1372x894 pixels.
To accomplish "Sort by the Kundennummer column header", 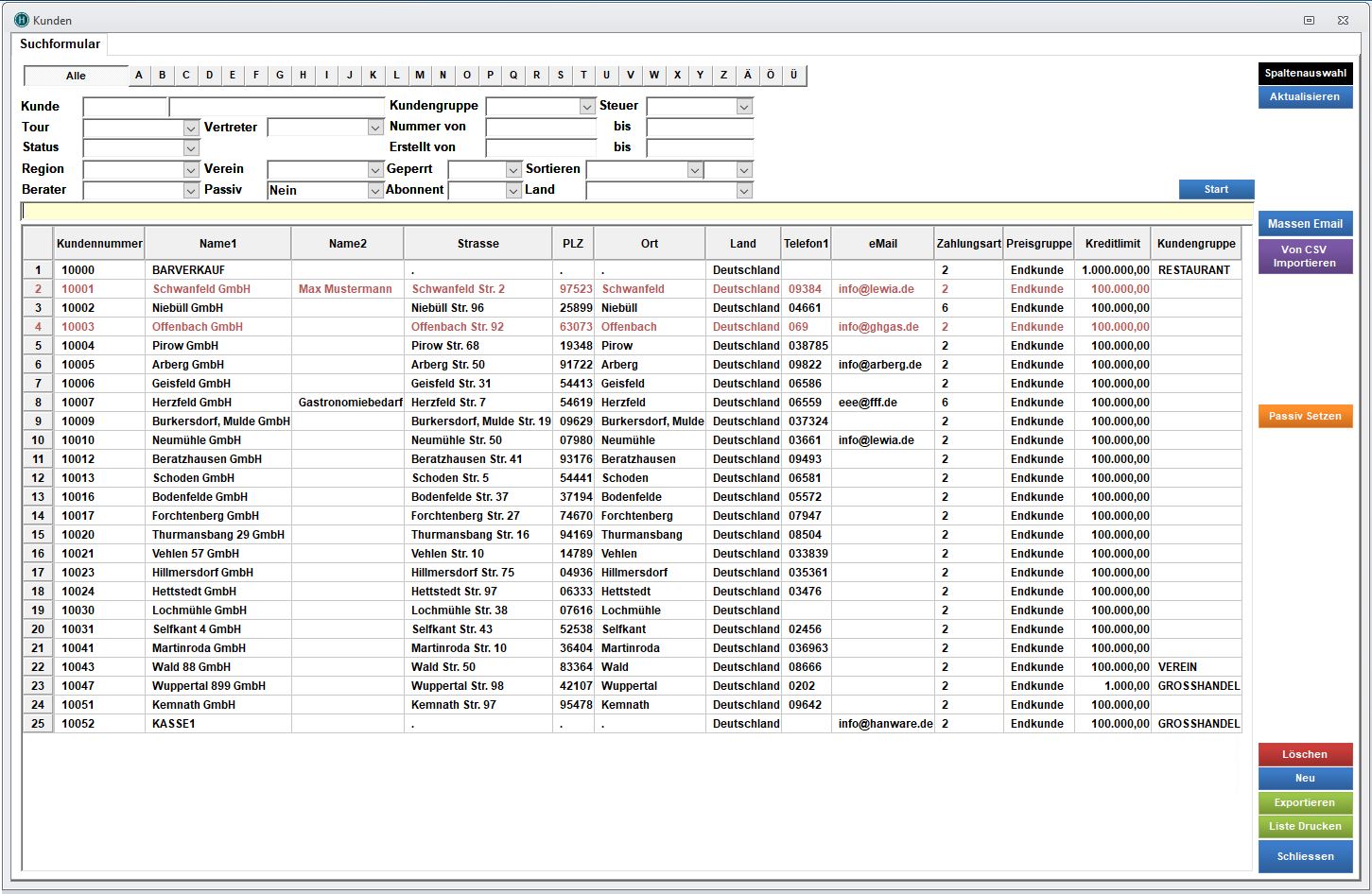I will click(x=99, y=244).
